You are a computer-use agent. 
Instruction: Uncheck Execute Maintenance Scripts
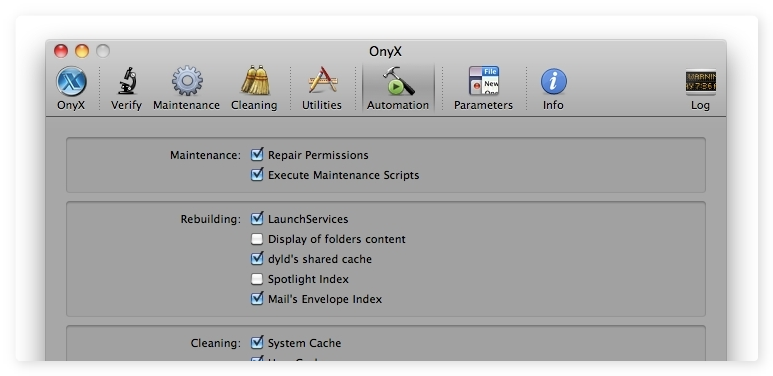[257, 174]
